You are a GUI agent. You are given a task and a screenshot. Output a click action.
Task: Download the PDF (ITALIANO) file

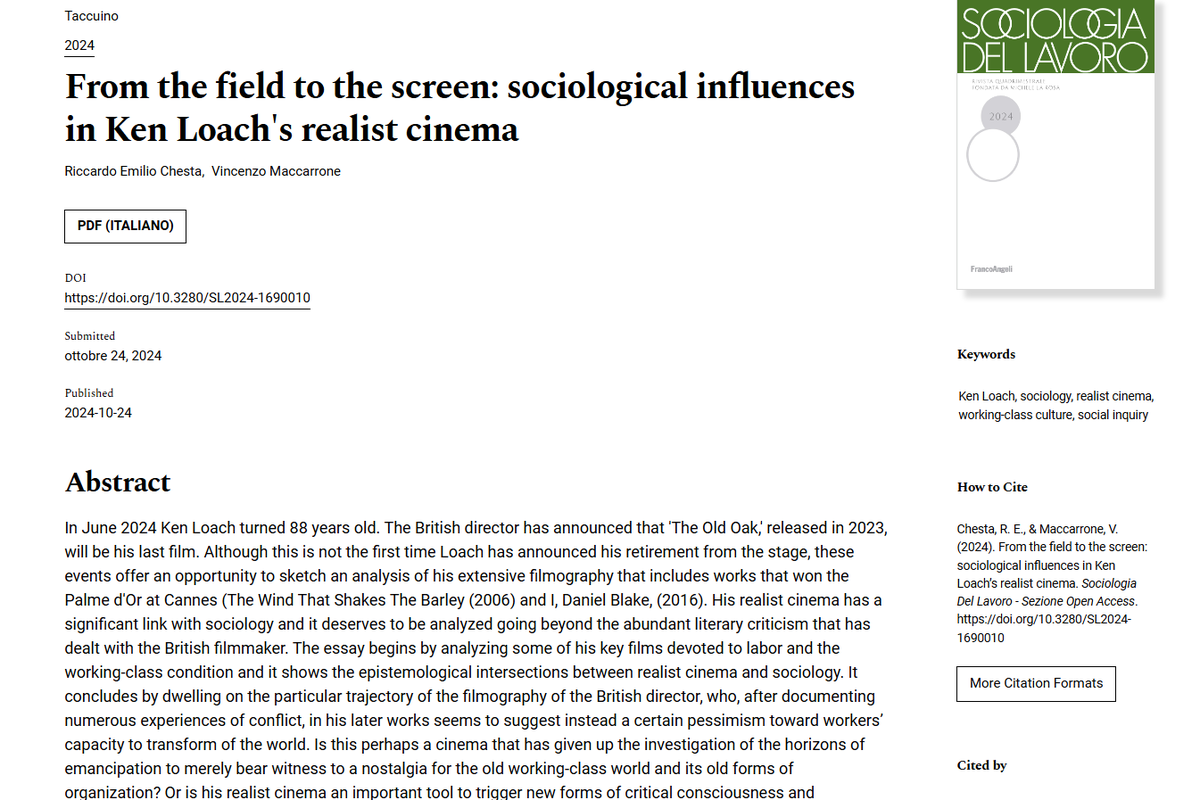[124, 226]
